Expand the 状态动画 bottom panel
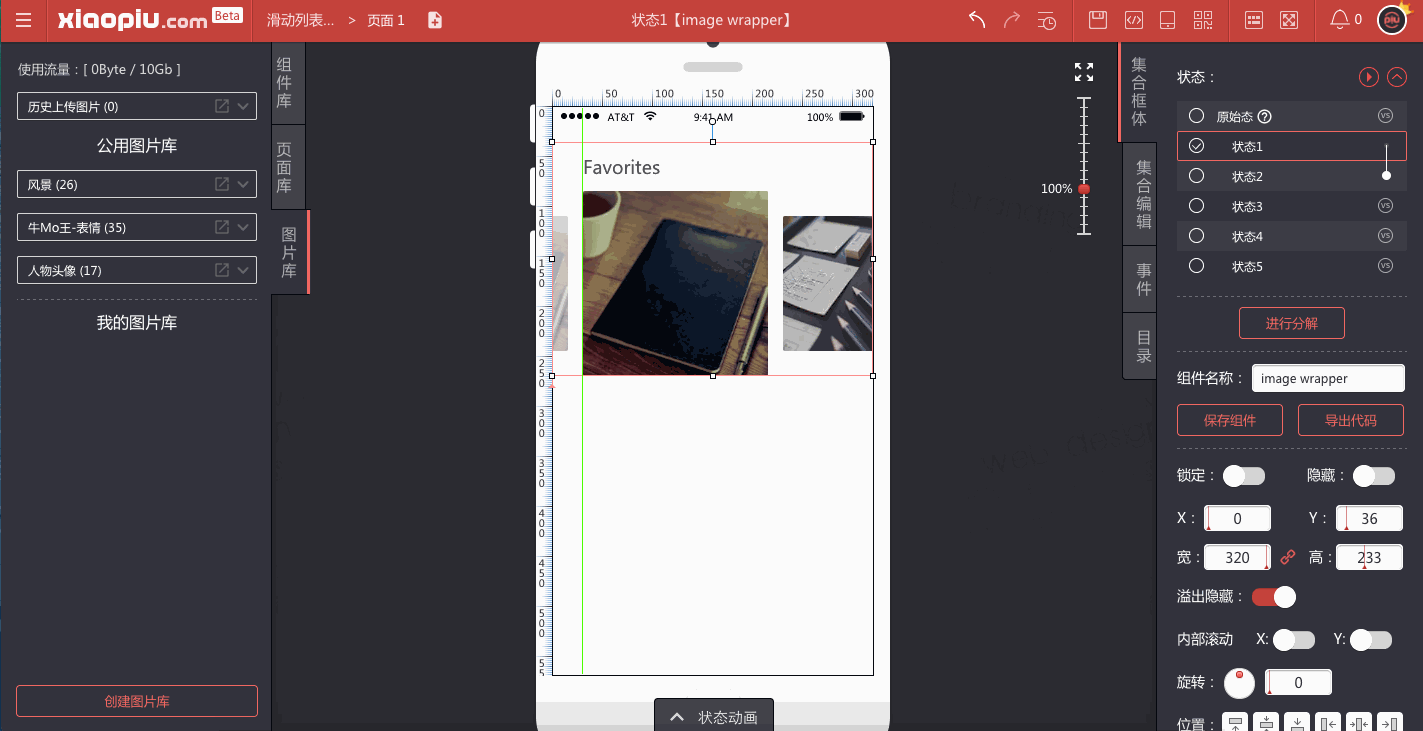The height and width of the screenshot is (731, 1423). (714, 716)
